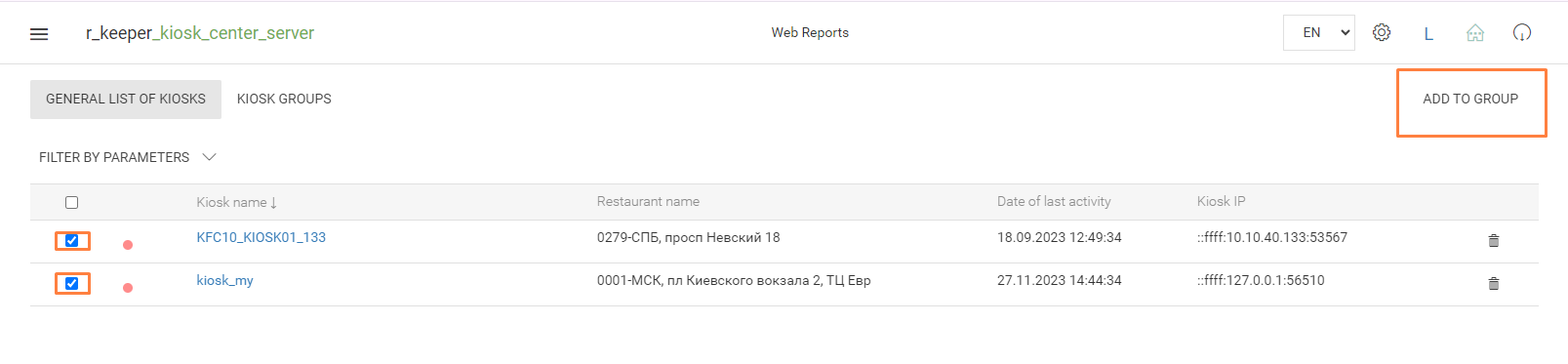Open the EN language dropdown
The height and width of the screenshot is (364, 1568).
(1318, 32)
